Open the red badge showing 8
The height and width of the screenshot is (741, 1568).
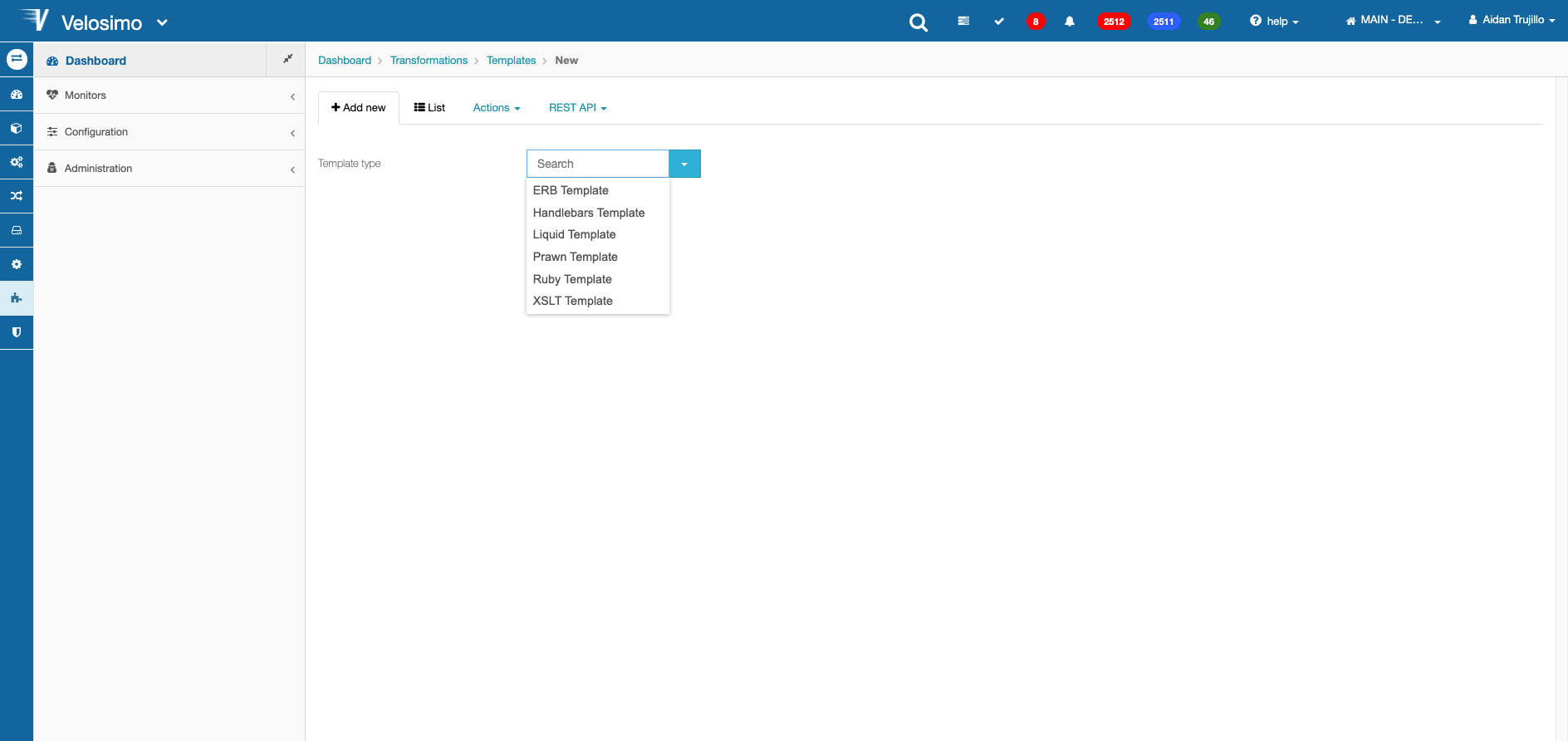click(1035, 22)
